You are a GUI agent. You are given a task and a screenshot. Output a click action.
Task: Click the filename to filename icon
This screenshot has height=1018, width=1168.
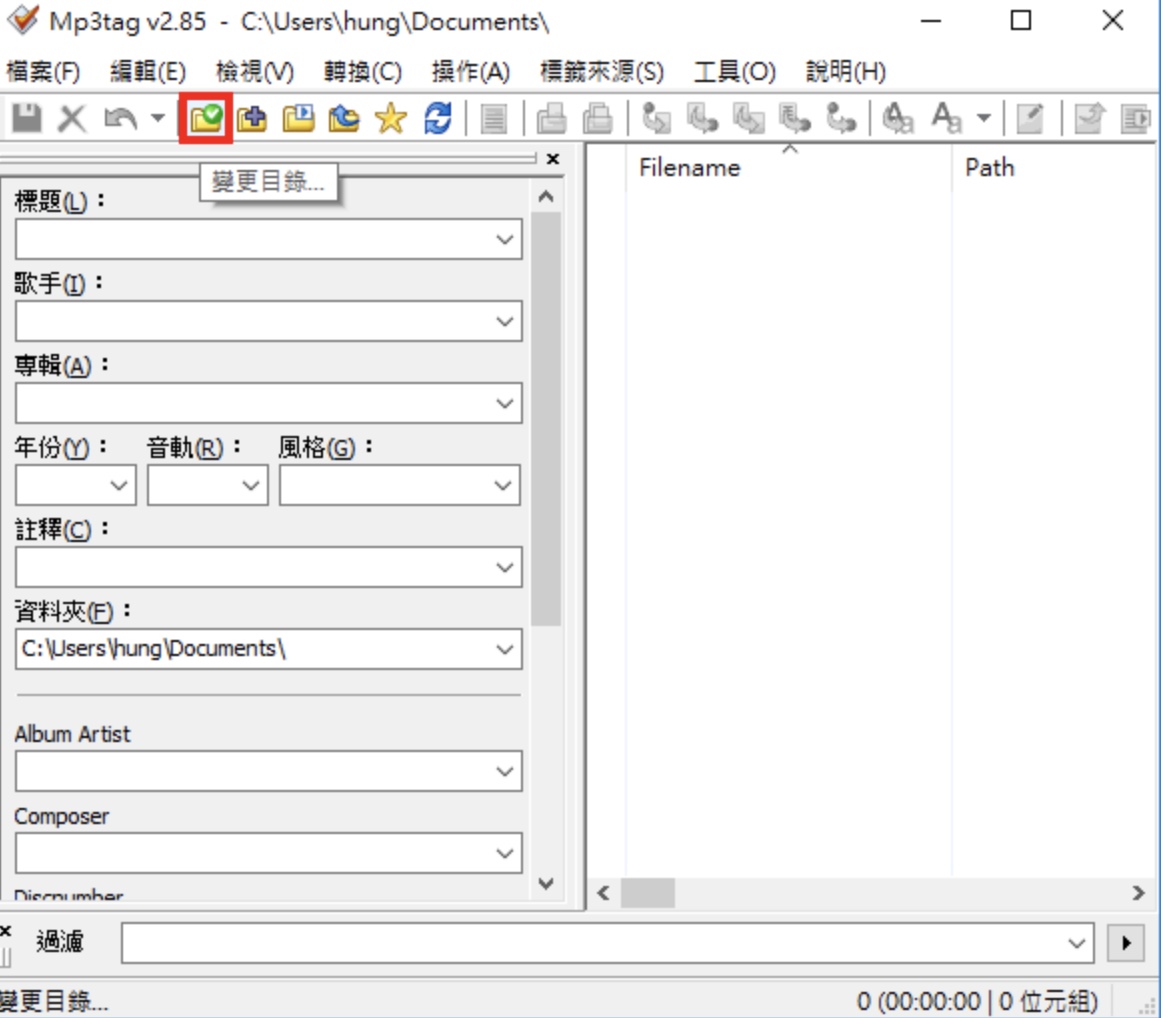tap(749, 118)
